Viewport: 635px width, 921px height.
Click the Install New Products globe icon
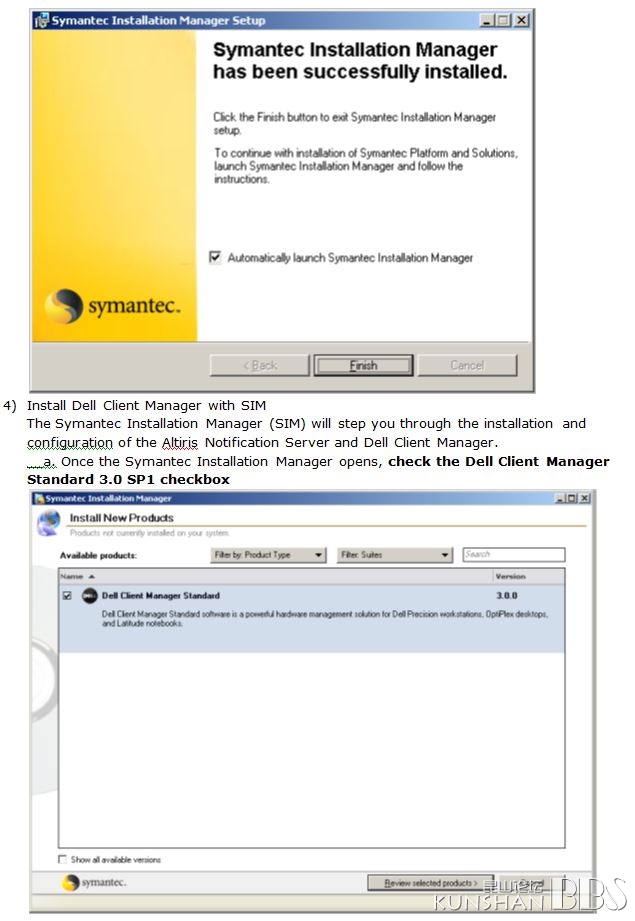pos(49,523)
